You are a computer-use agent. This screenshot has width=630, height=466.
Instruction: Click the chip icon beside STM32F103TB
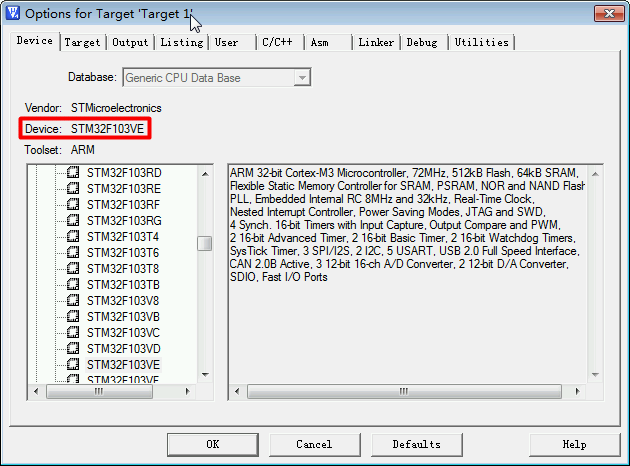tap(73, 284)
